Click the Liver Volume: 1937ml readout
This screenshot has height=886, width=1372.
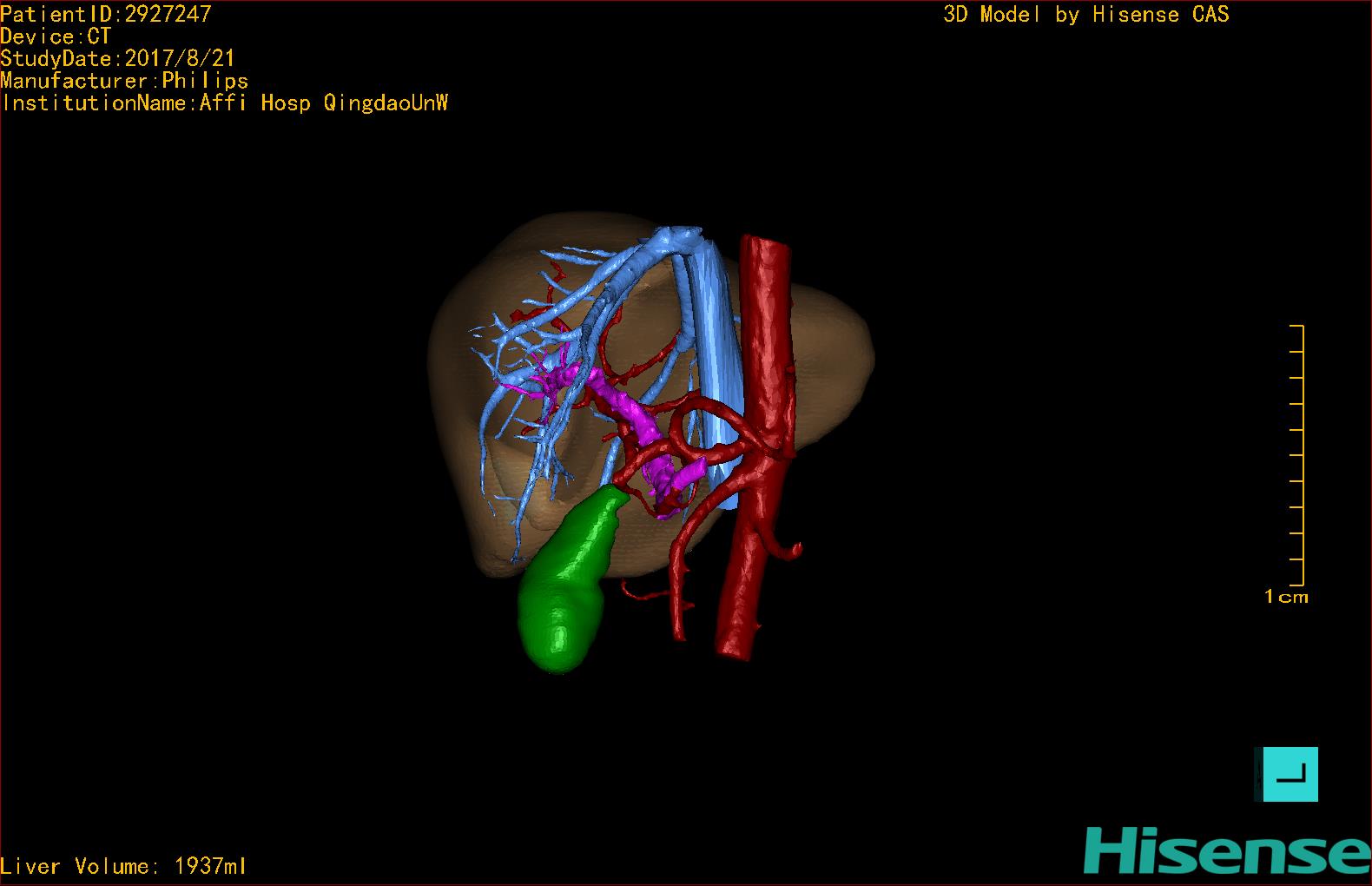[x=124, y=866]
